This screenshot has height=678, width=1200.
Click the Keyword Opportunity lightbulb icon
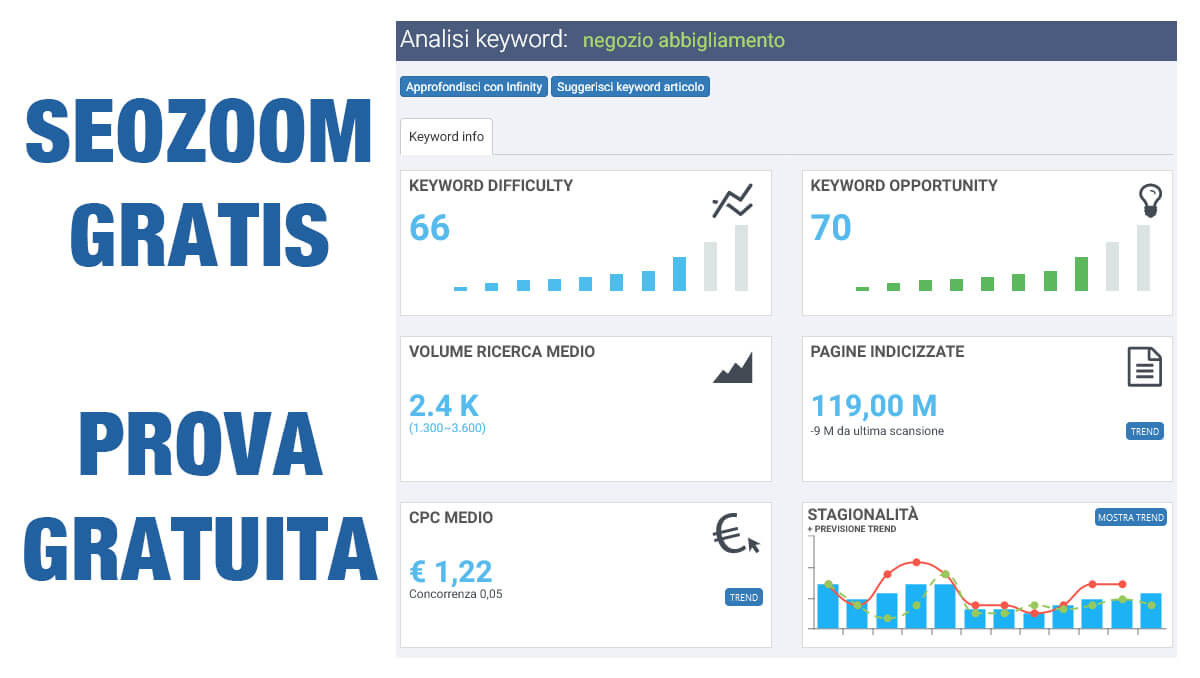coord(1151,201)
